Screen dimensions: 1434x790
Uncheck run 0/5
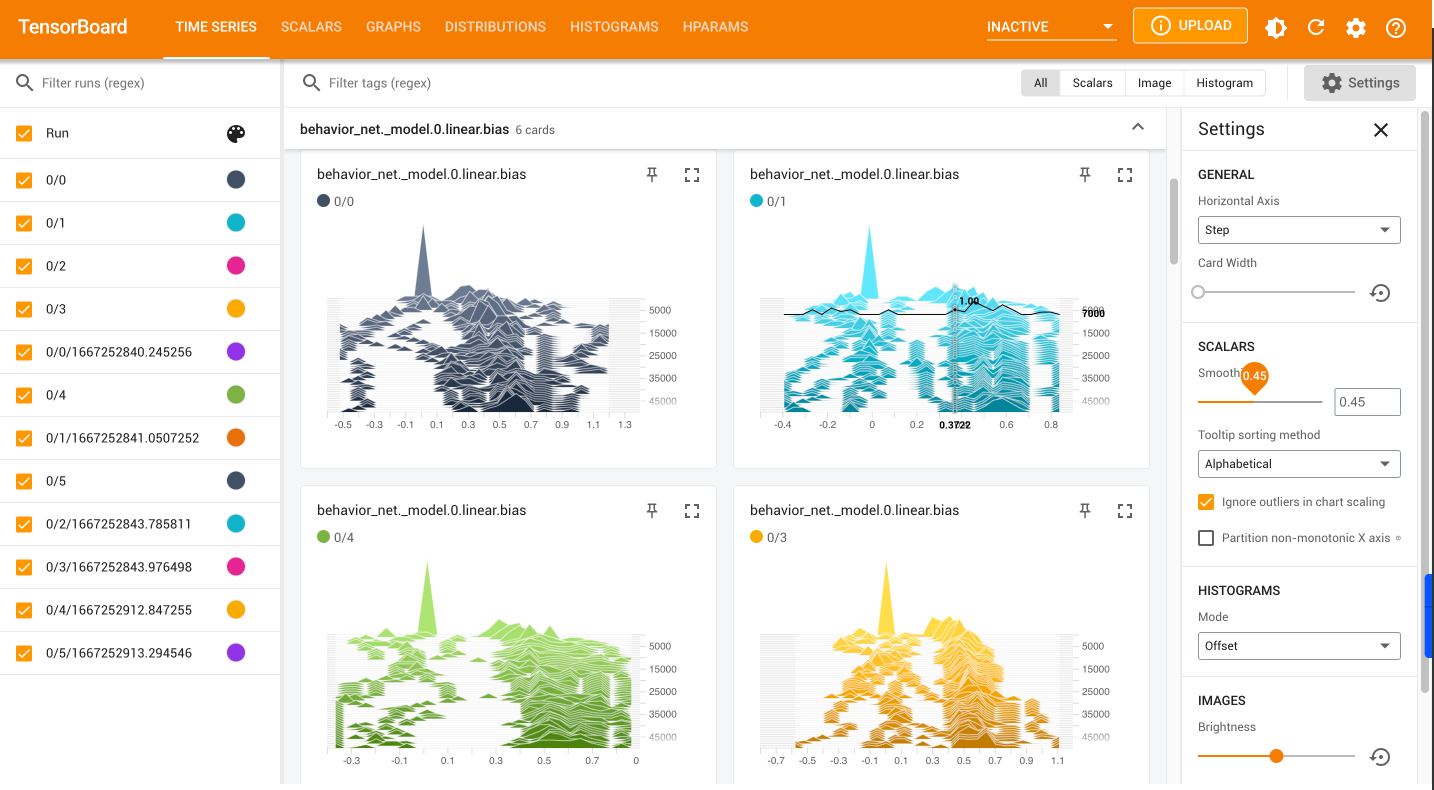pyautogui.click(x=24, y=482)
